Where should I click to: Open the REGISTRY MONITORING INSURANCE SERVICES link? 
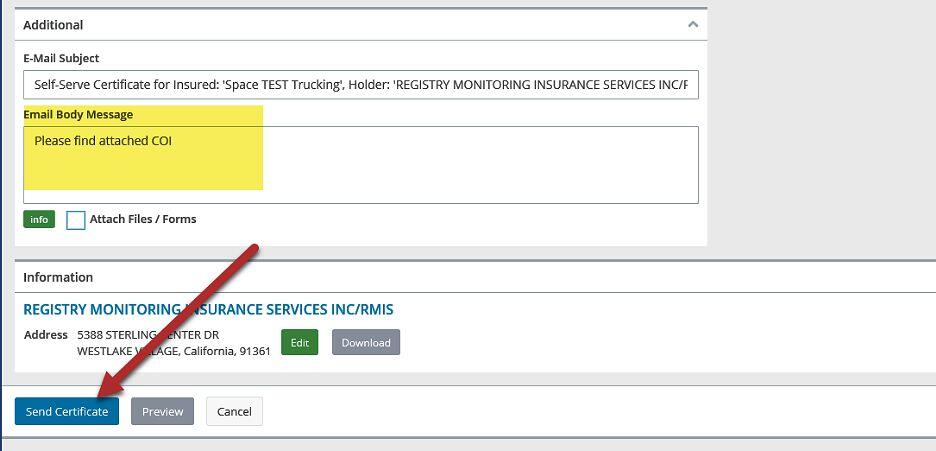coord(208,309)
